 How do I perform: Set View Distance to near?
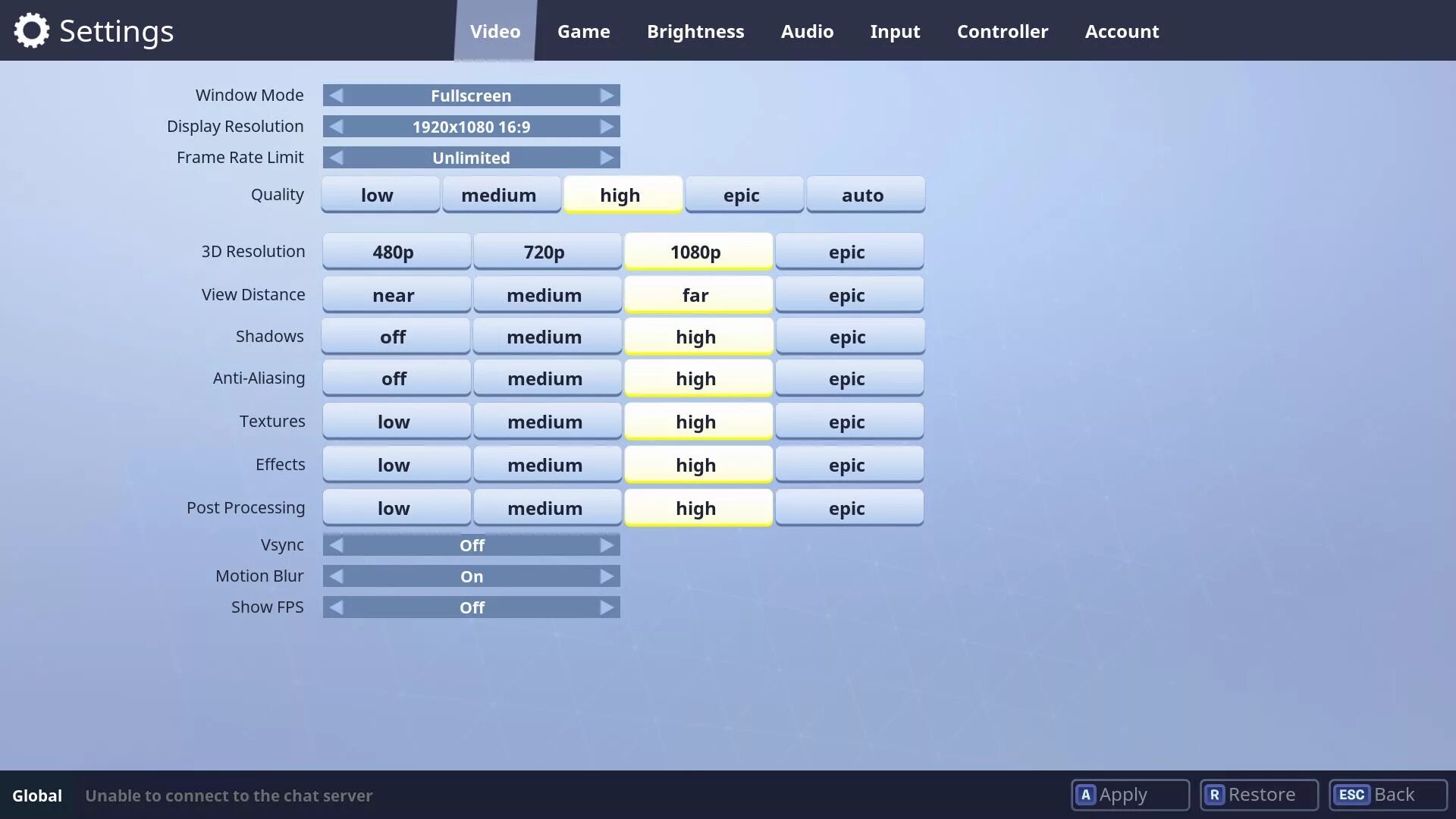(x=393, y=294)
